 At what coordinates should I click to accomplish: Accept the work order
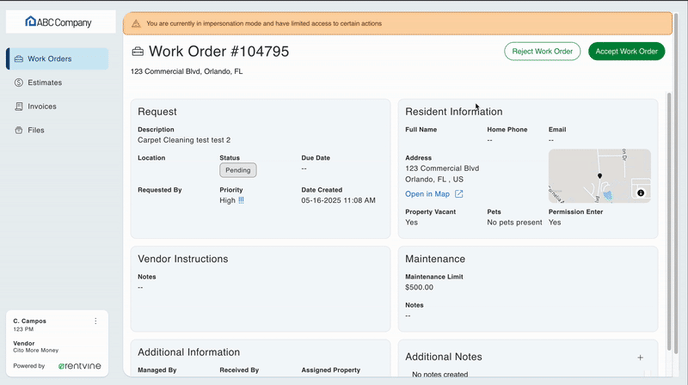tap(627, 51)
